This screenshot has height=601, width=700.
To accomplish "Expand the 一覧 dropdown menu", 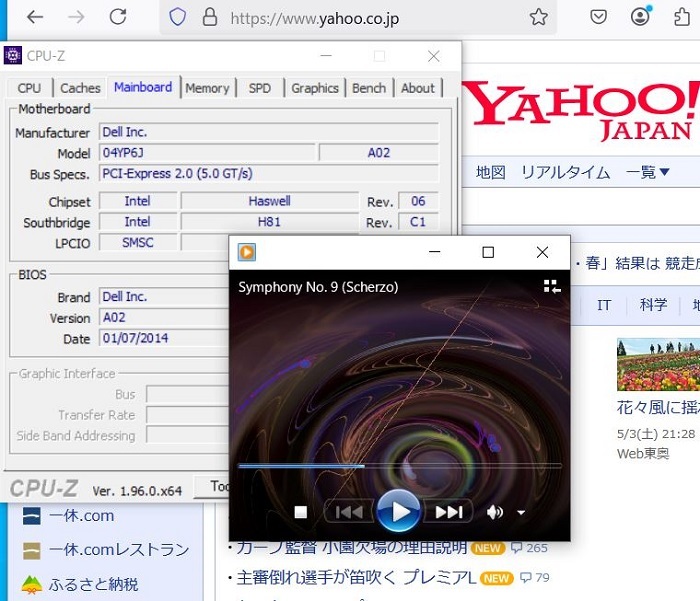I will tap(647, 172).
